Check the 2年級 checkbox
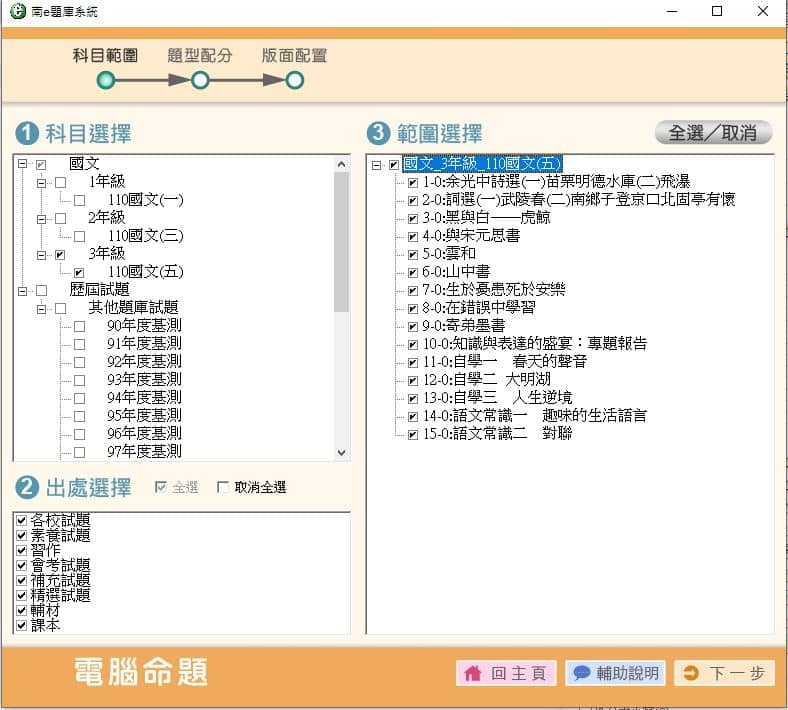 (60, 219)
